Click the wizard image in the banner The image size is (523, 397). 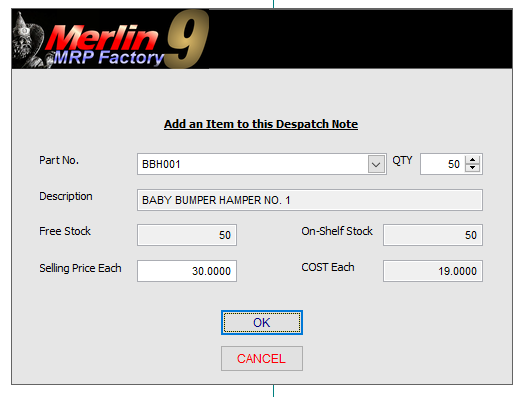[29, 40]
